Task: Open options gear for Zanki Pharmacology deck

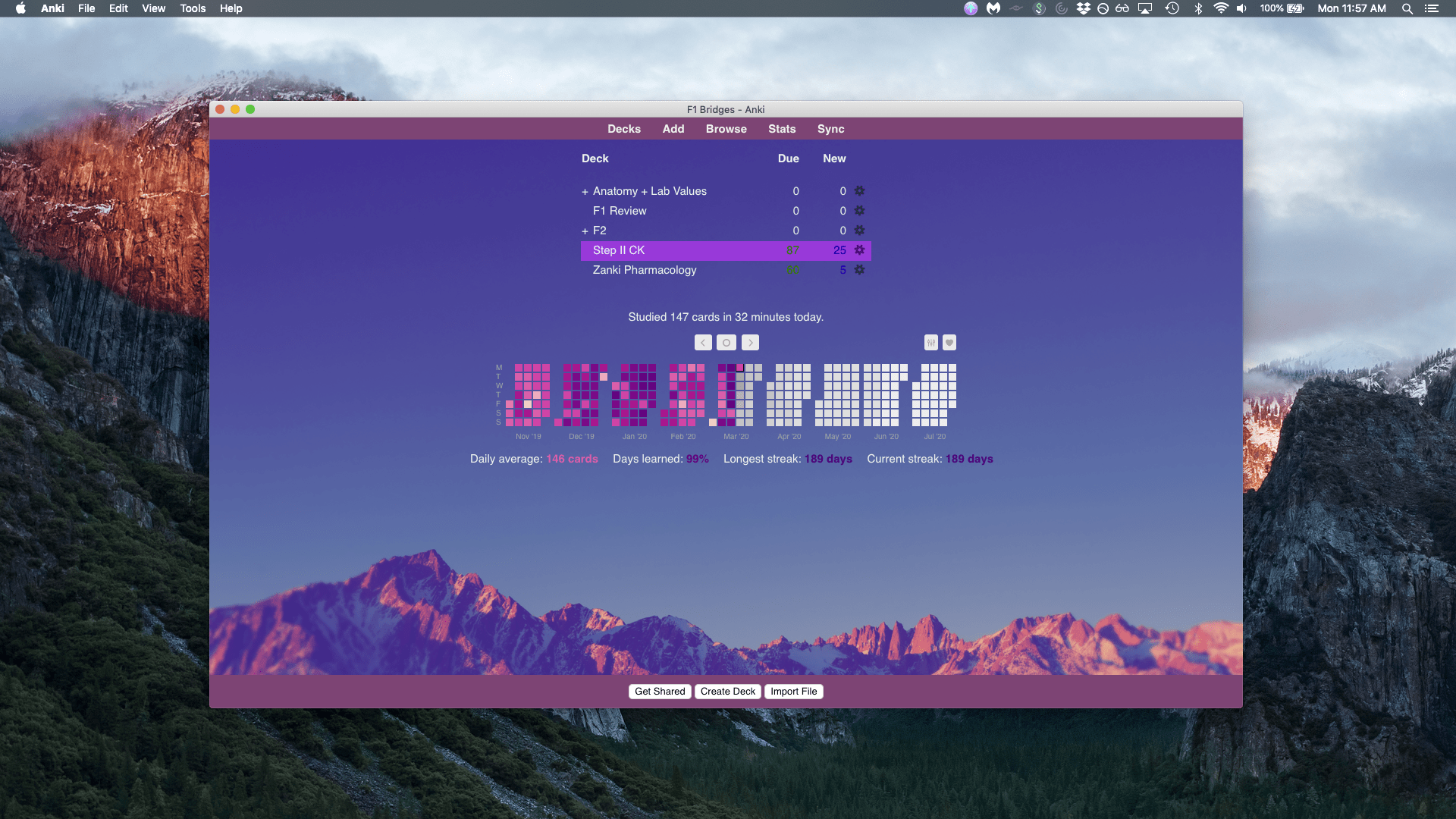Action: (x=859, y=270)
